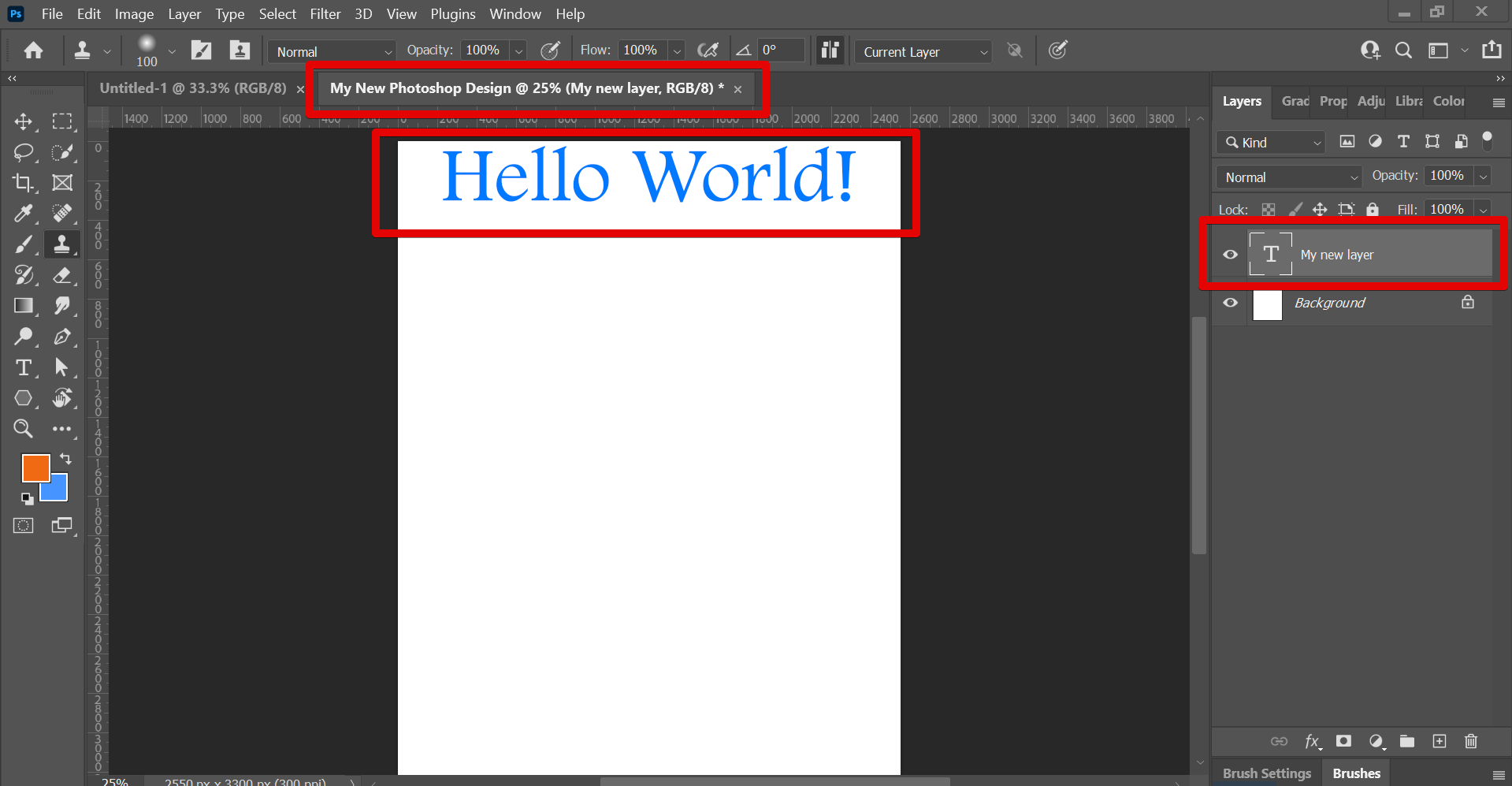The height and width of the screenshot is (786, 1512).
Task: Click the delete layer trash icon
Action: pos(1470,741)
